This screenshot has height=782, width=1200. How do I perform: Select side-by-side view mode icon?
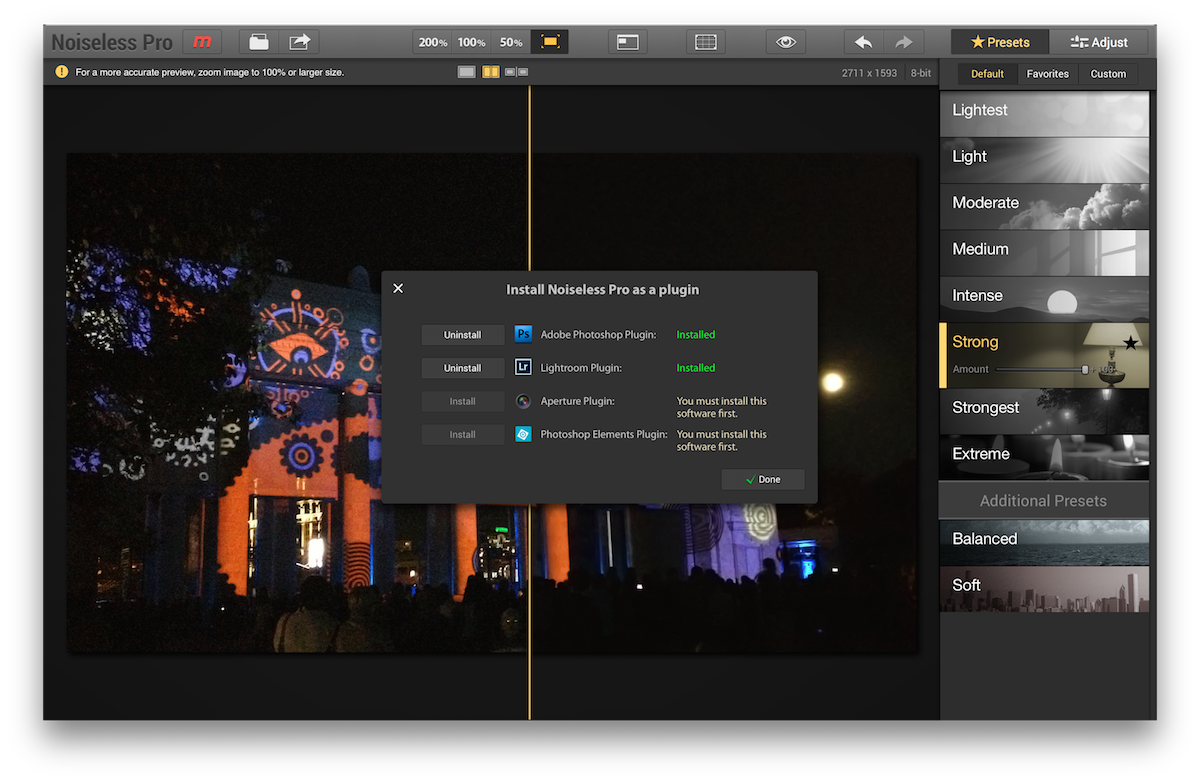pyautogui.click(x=516, y=72)
